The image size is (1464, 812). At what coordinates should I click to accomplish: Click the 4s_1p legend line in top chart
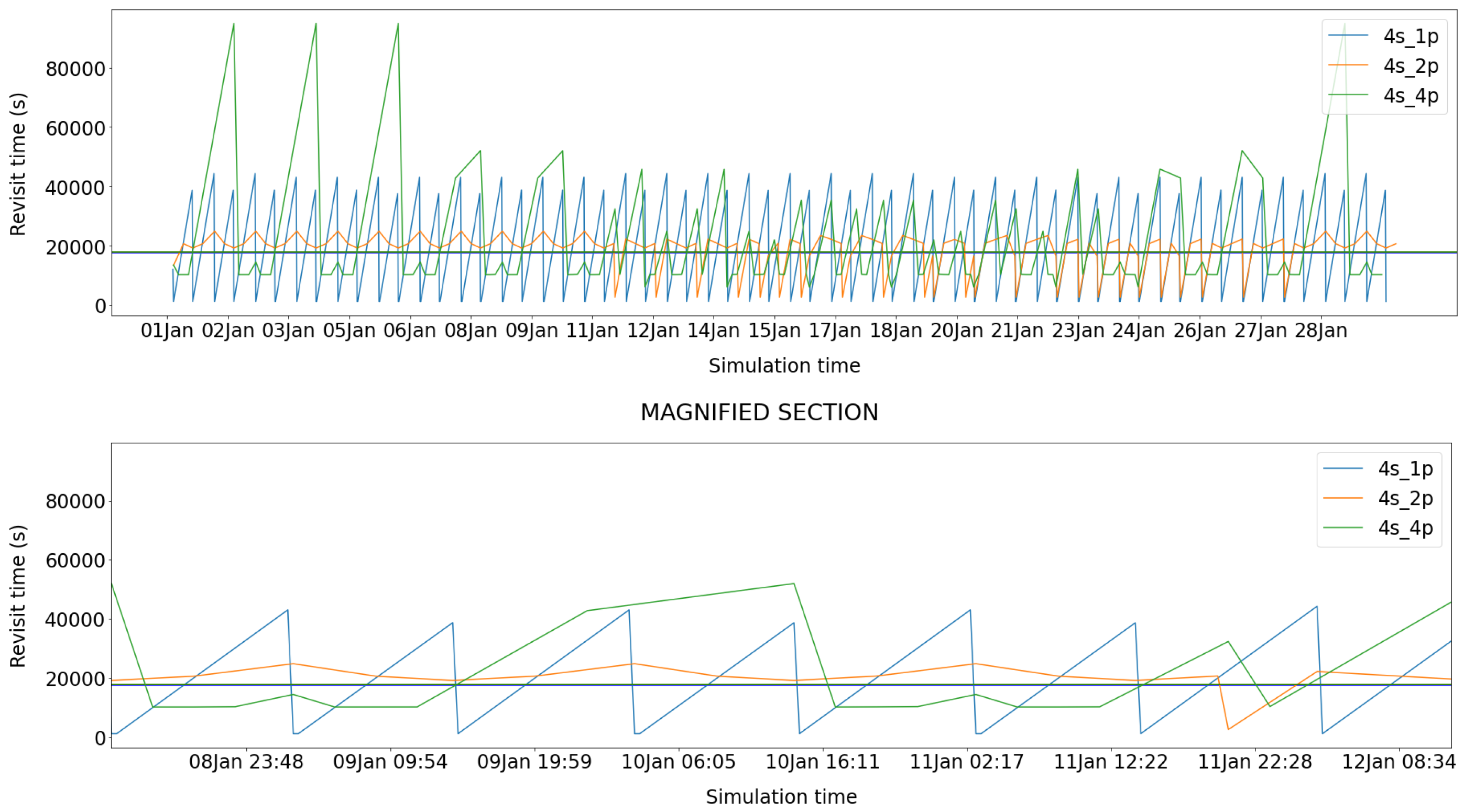click(x=1348, y=36)
